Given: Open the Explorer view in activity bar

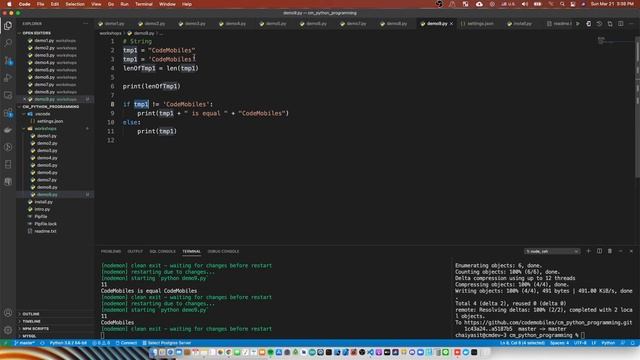Looking at the screenshot, I should [8, 26].
